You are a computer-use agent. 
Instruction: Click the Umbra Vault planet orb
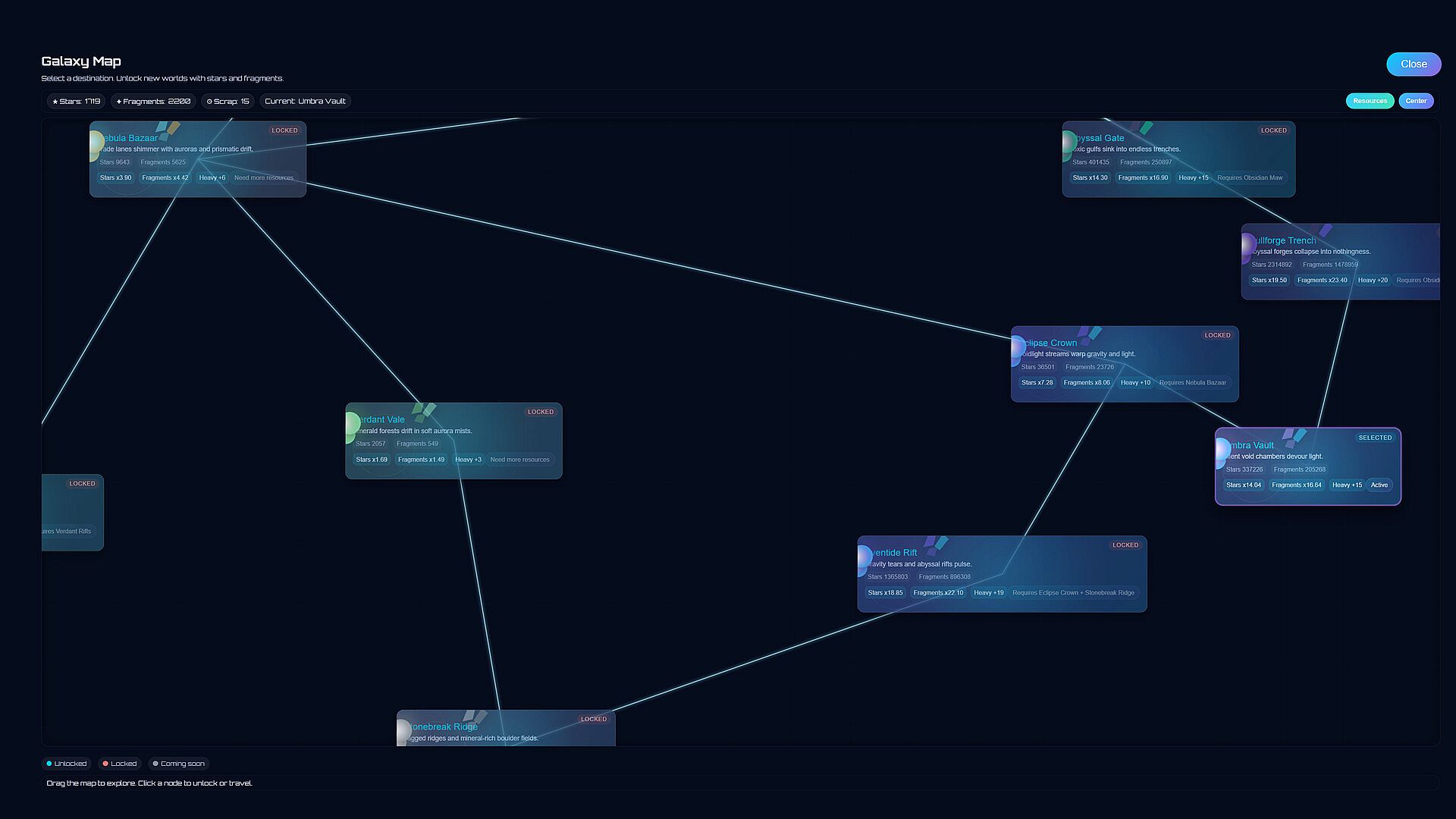tap(1222, 450)
